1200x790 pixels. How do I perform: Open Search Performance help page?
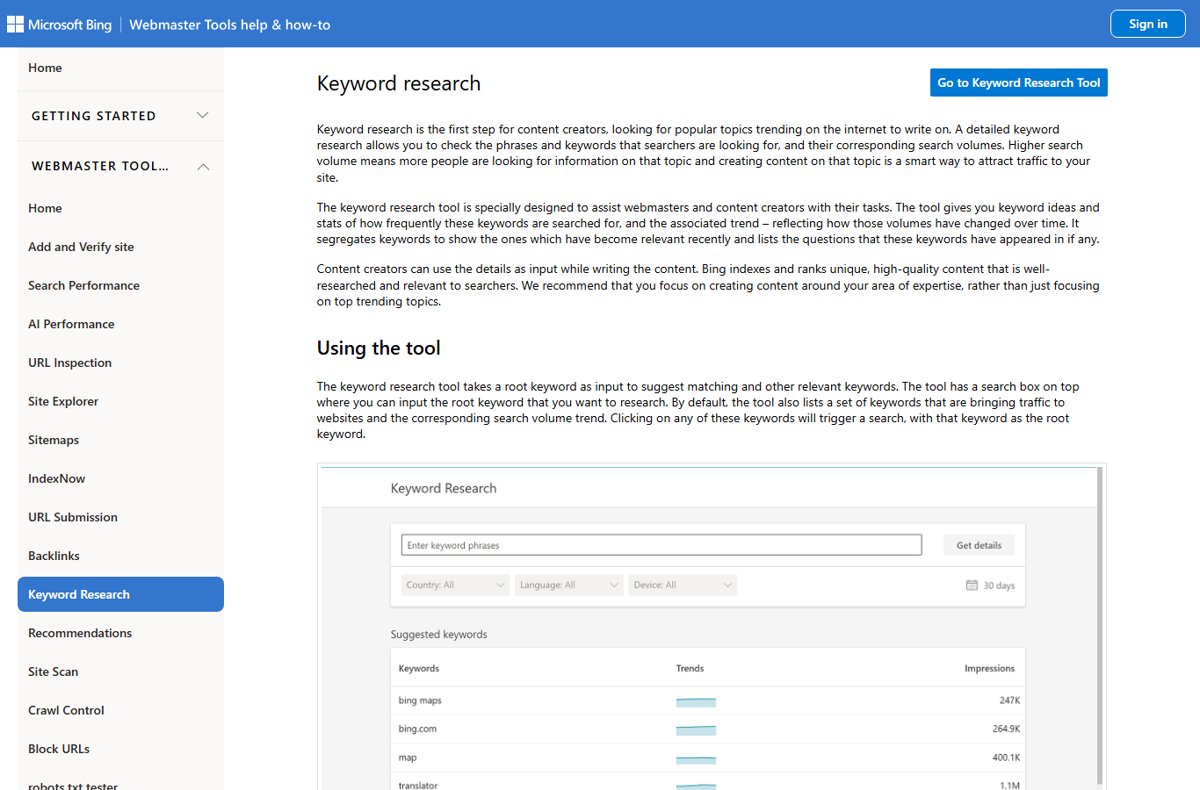(84, 285)
